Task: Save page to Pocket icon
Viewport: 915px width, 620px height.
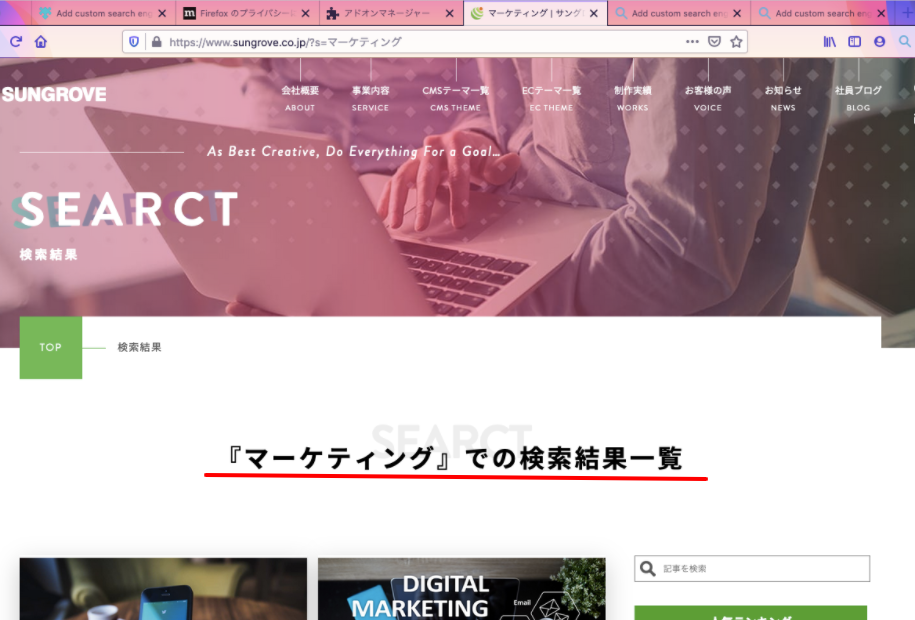Action: pos(714,42)
